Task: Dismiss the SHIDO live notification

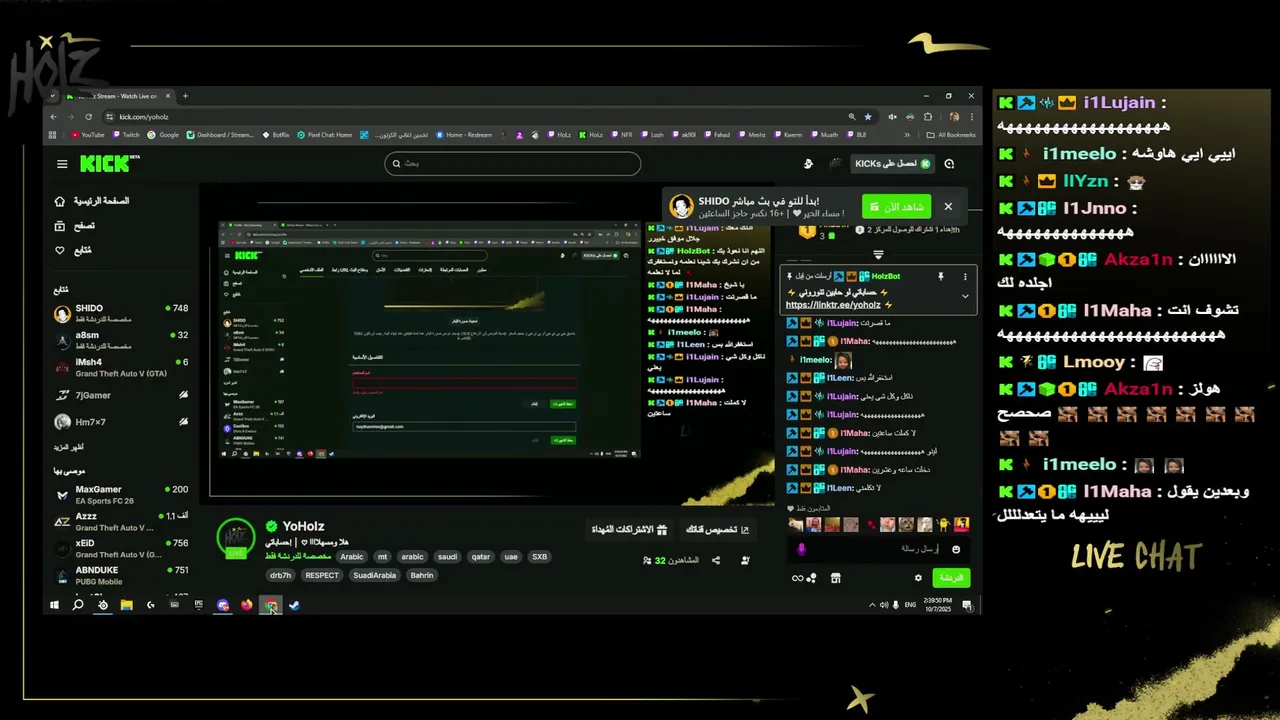Action: (948, 207)
